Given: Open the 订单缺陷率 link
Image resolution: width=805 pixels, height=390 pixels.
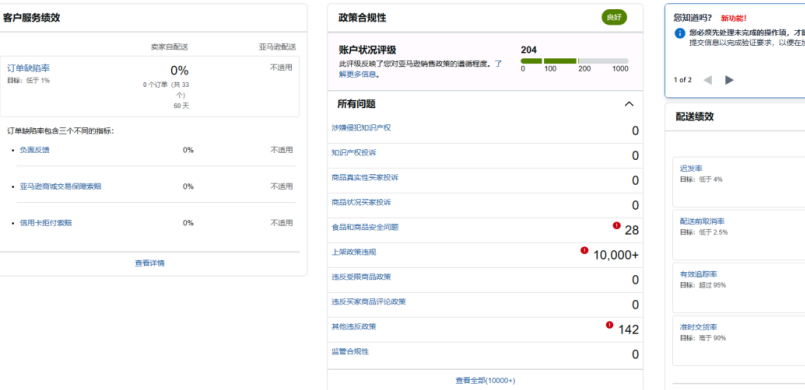Looking at the screenshot, I should click(x=28, y=68).
